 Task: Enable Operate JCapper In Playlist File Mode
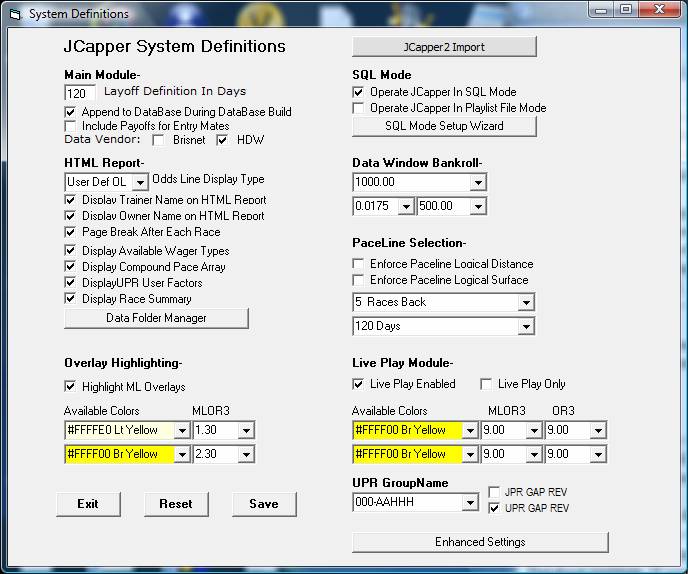pyautogui.click(x=358, y=108)
